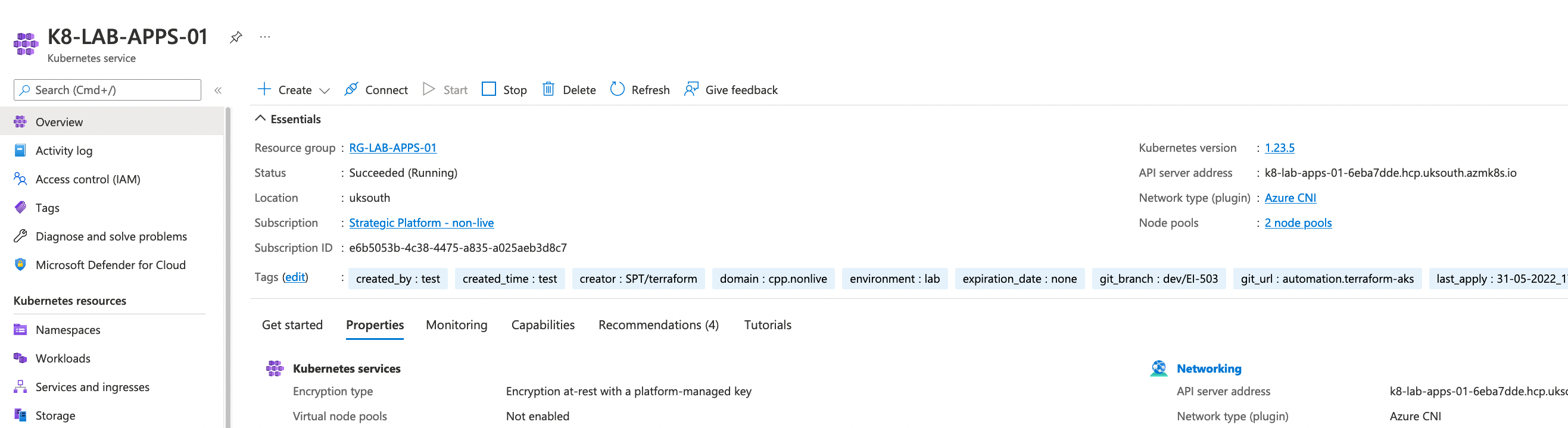Open the 2 node pools link
The height and width of the screenshot is (428, 1568).
click(x=1298, y=223)
